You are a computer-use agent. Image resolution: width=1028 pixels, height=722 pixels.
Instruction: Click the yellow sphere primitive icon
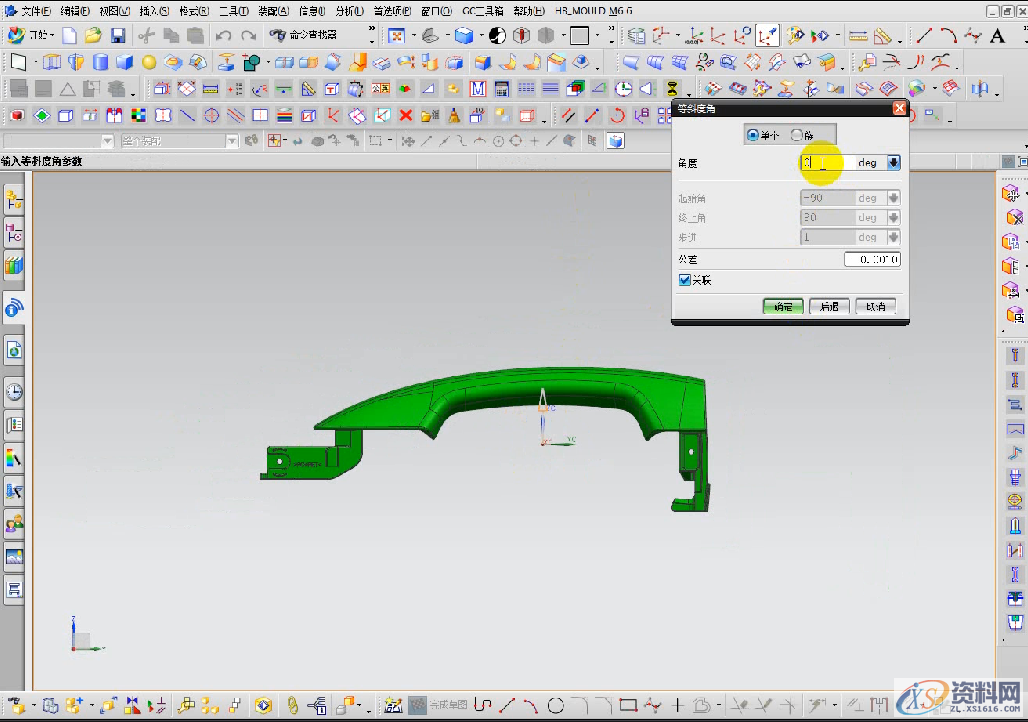tap(149, 63)
